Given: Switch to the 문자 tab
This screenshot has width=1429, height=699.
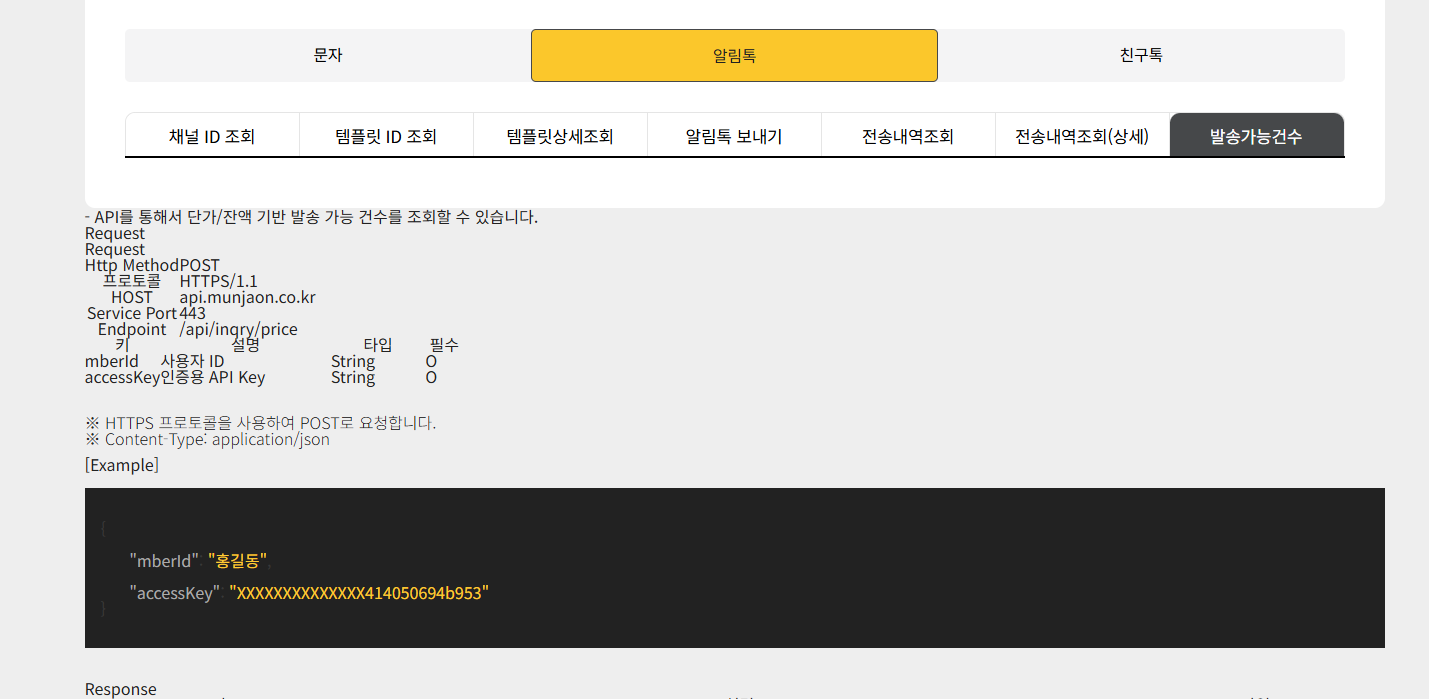Looking at the screenshot, I should [x=328, y=55].
